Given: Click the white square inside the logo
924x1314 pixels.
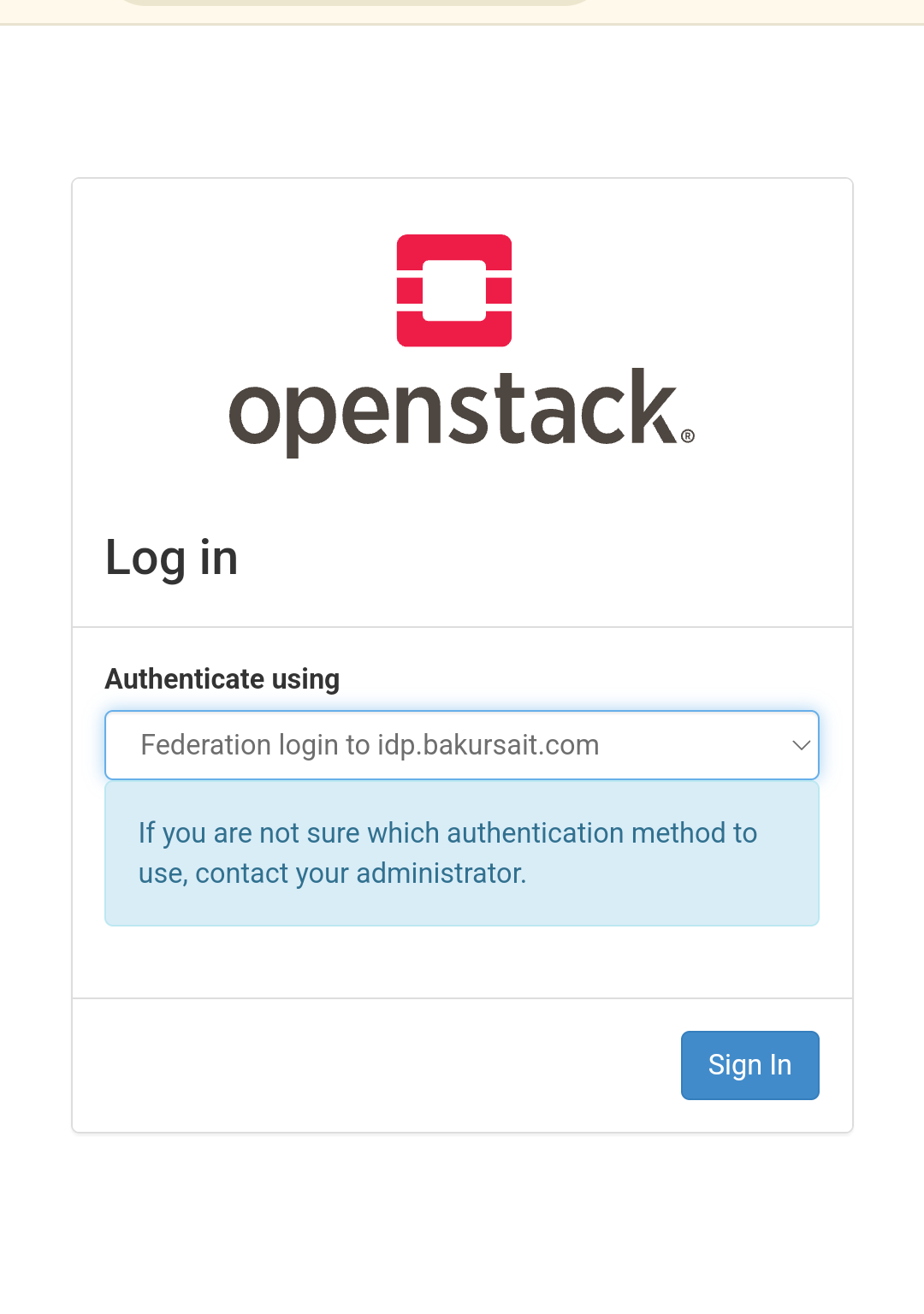Looking at the screenshot, I should [454, 290].
